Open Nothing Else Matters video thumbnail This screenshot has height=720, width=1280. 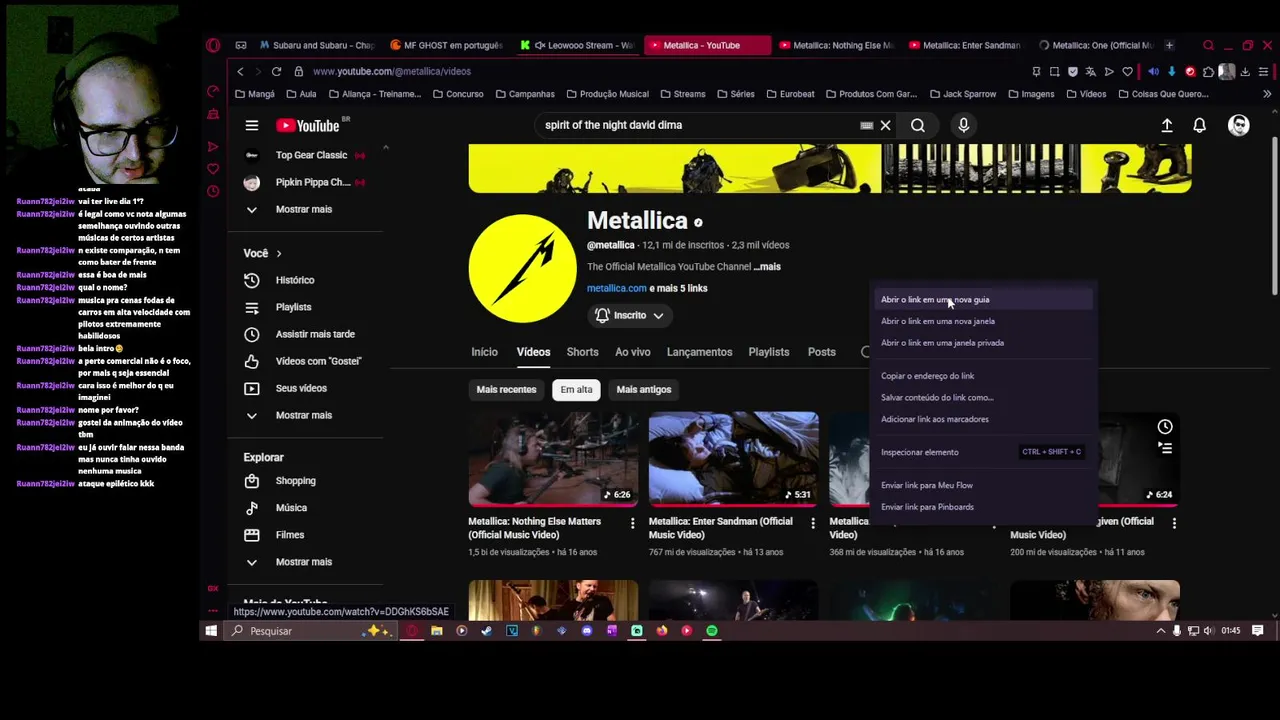point(553,458)
